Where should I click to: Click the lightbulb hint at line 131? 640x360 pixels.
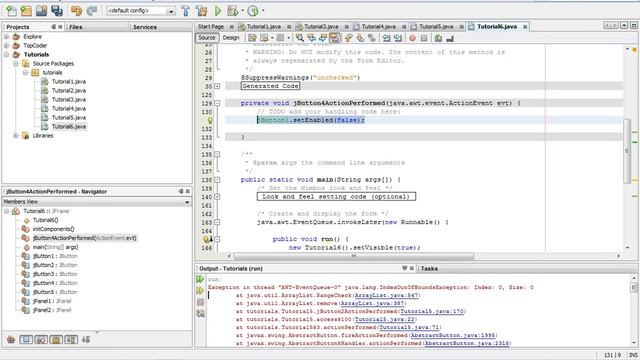(210, 120)
